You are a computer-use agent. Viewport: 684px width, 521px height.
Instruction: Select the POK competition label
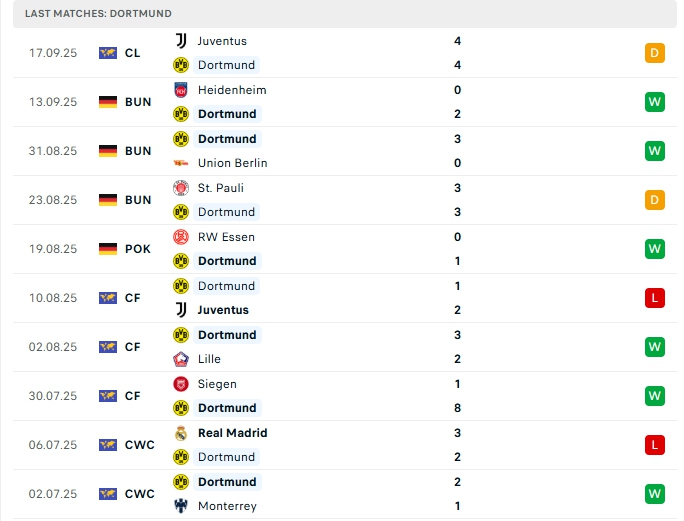pyautogui.click(x=138, y=249)
